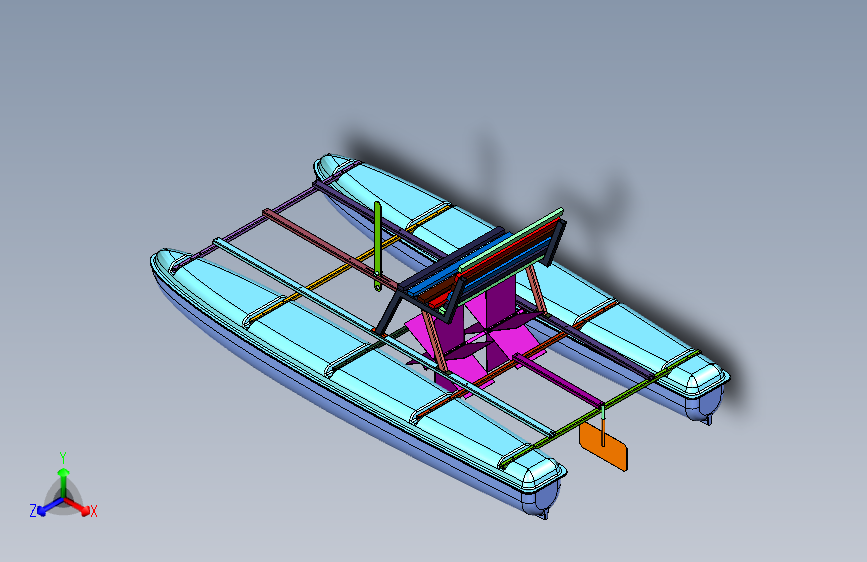867x562 pixels.
Task: Select the magenta rod behind the paddle wheel
Action: pos(557,381)
